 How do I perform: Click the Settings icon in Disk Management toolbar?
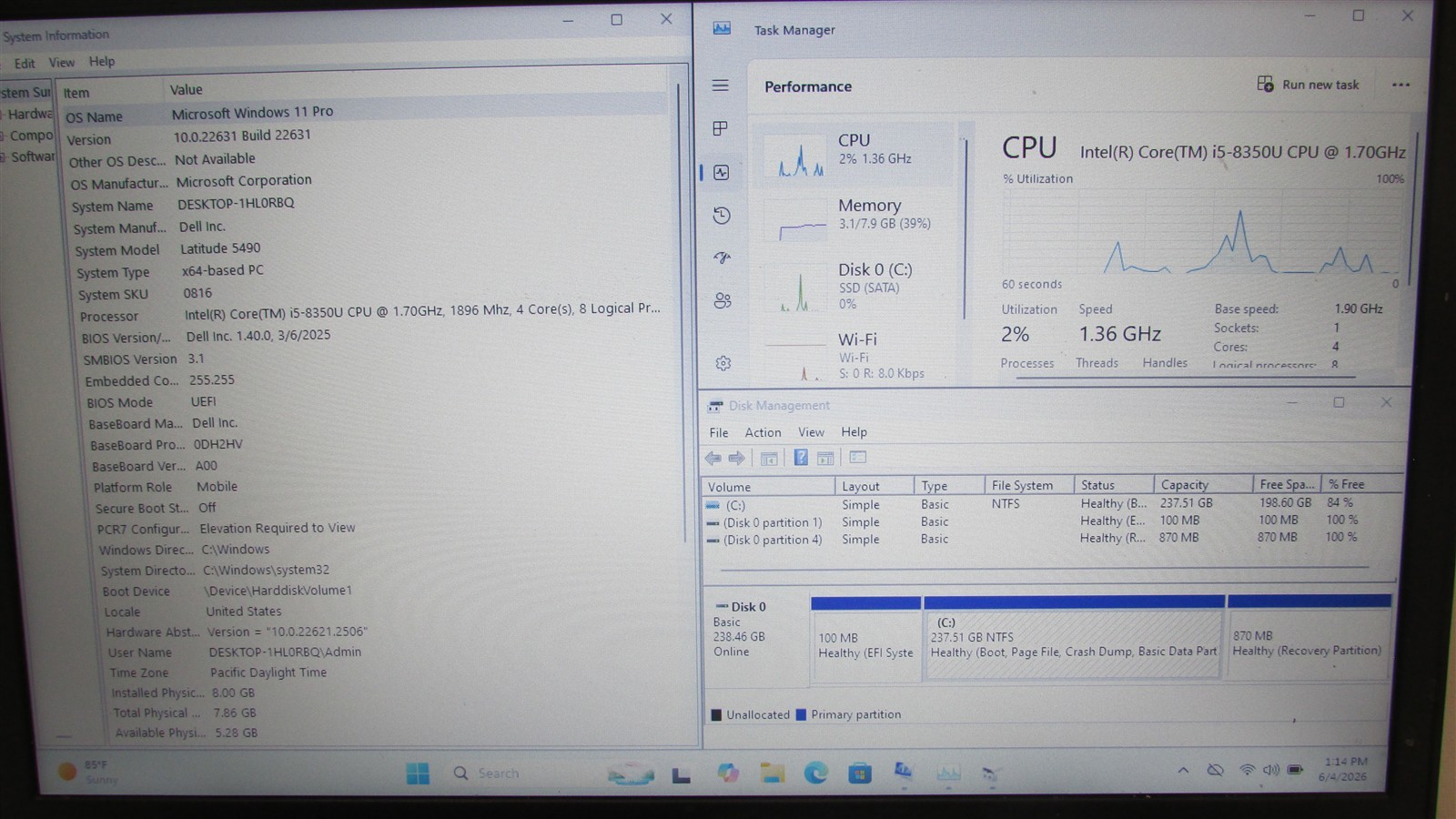[x=858, y=457]
